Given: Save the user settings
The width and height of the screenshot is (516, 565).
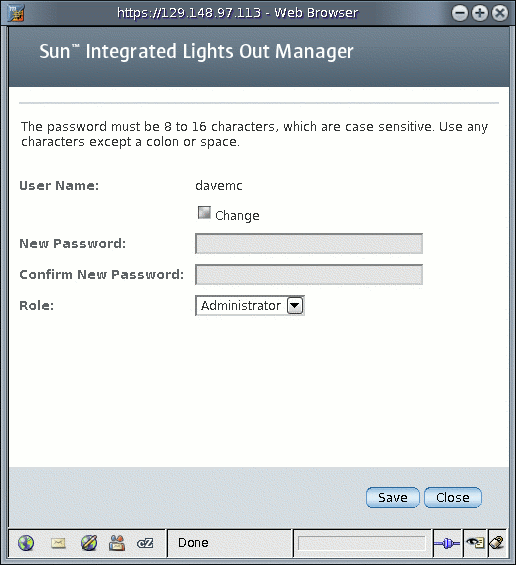Looking at the screenshot, I should click(393, 498).
